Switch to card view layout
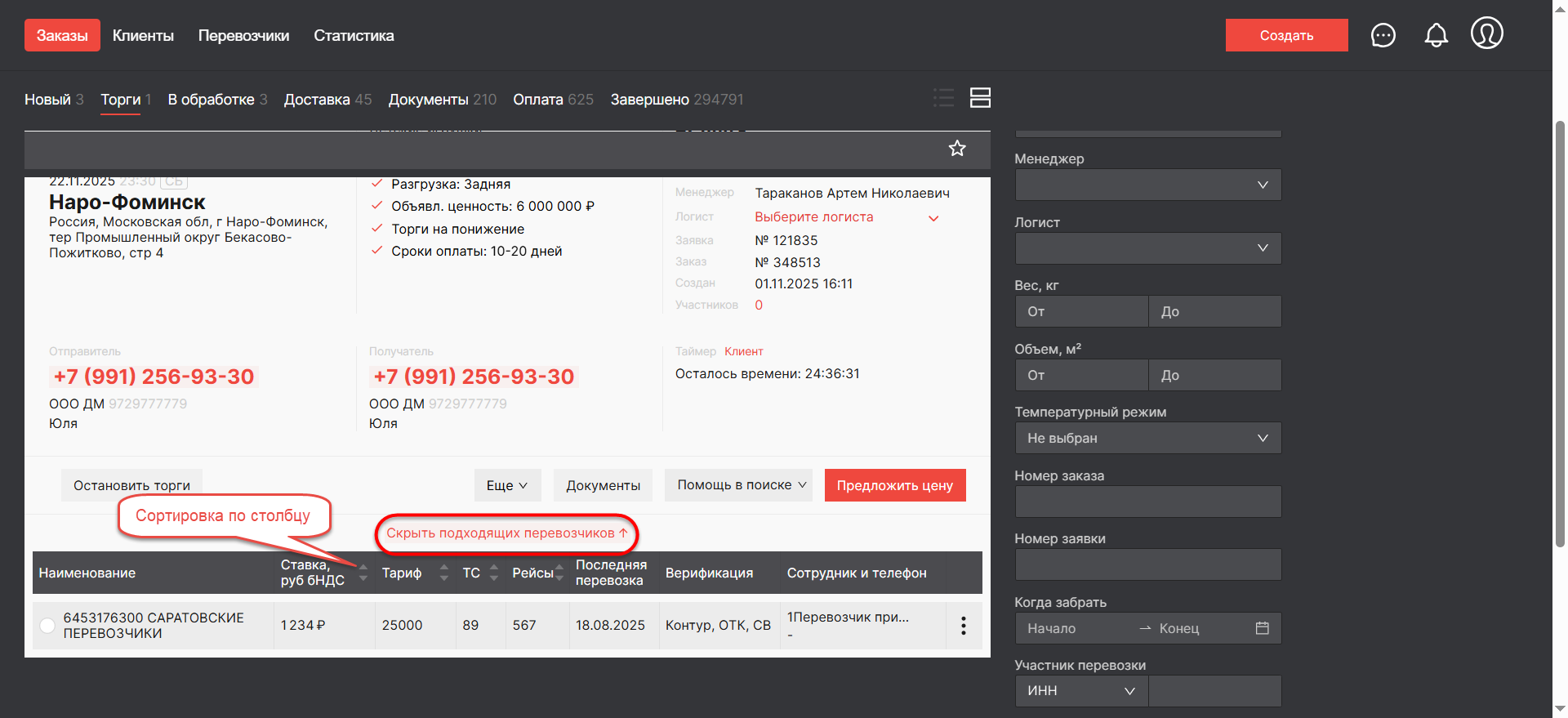 click(980, 98)
